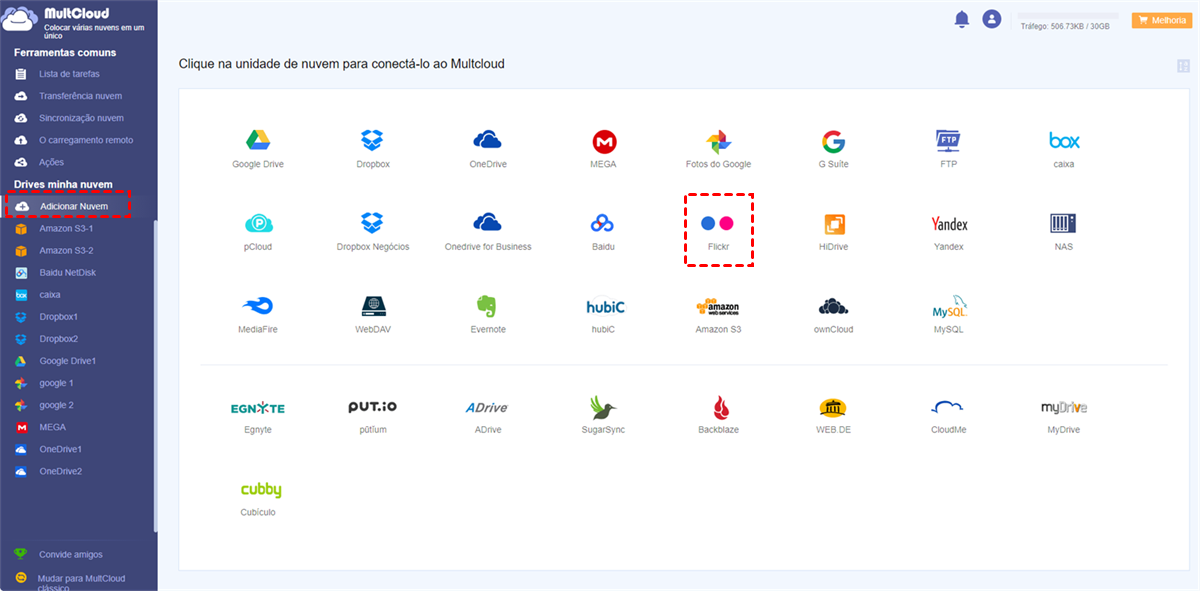
Task: Toggle the grid view icon at top right
Action: [x=1184, y=66]
